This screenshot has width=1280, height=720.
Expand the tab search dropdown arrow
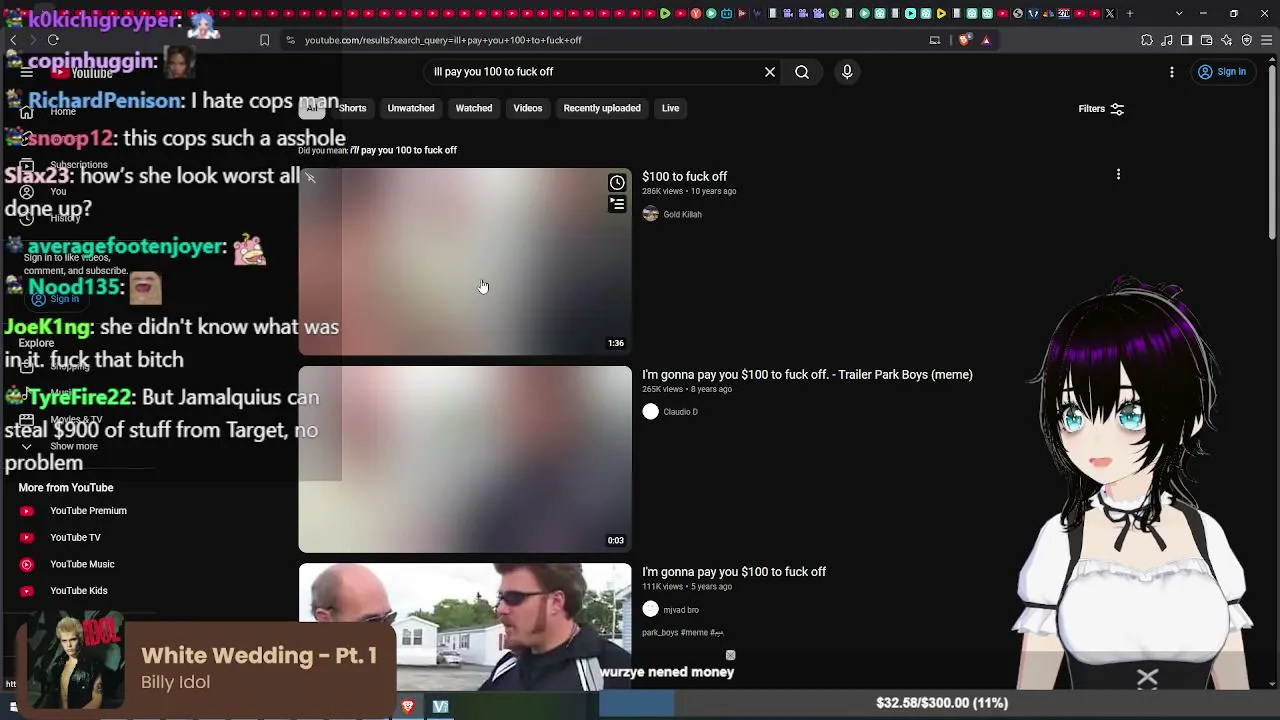tap(1179, 14)
